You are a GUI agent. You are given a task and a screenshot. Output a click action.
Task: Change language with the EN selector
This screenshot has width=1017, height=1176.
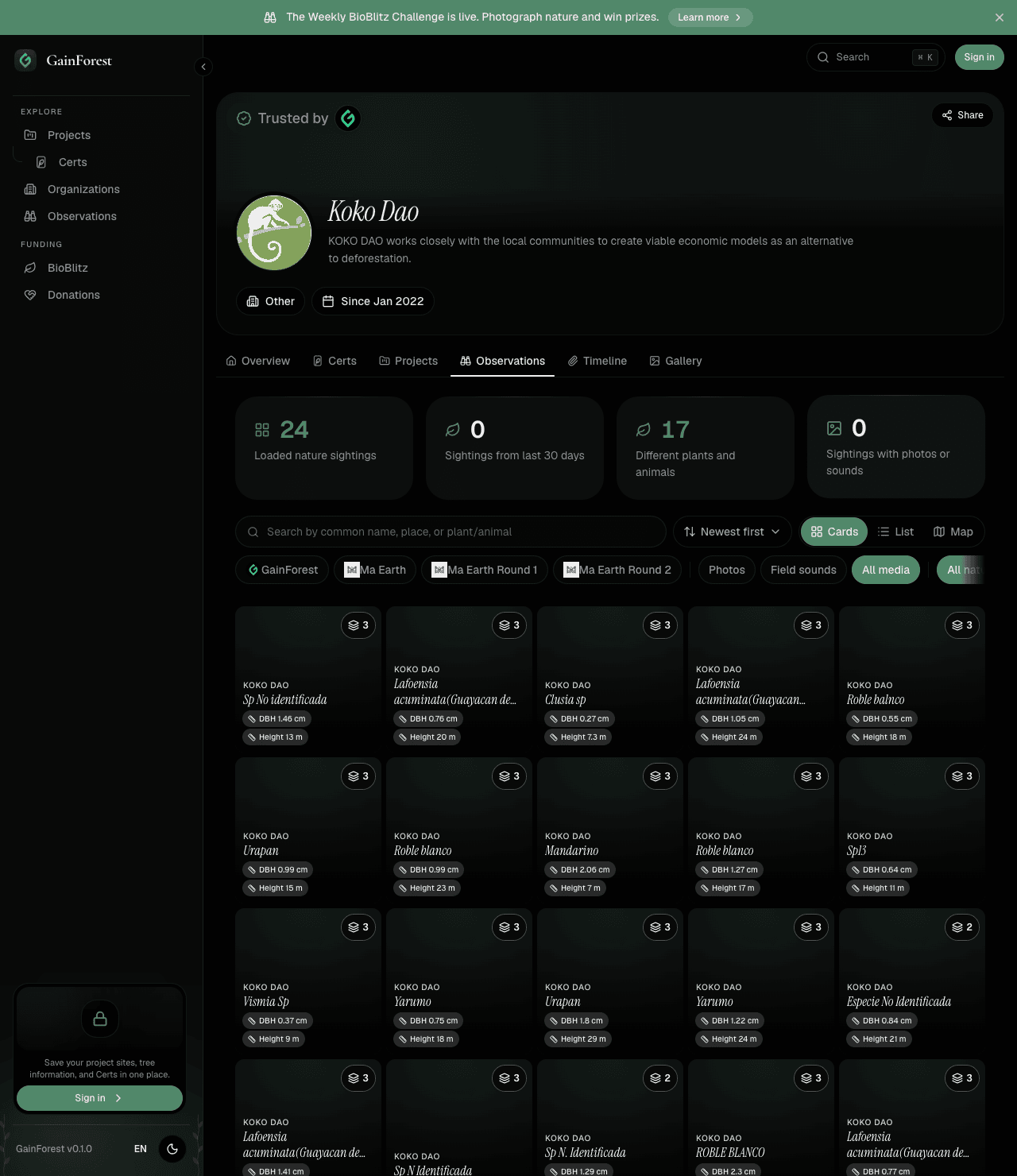(x=141, y=1149)
